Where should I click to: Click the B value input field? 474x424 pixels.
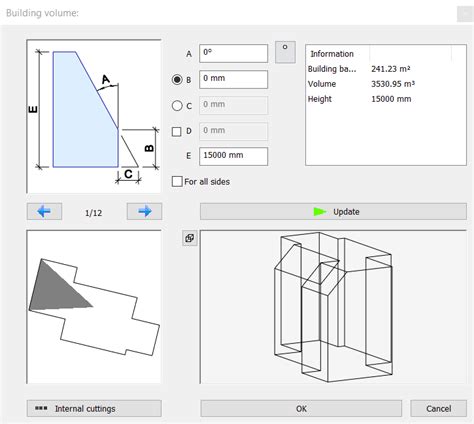click(x=234, y=79)
